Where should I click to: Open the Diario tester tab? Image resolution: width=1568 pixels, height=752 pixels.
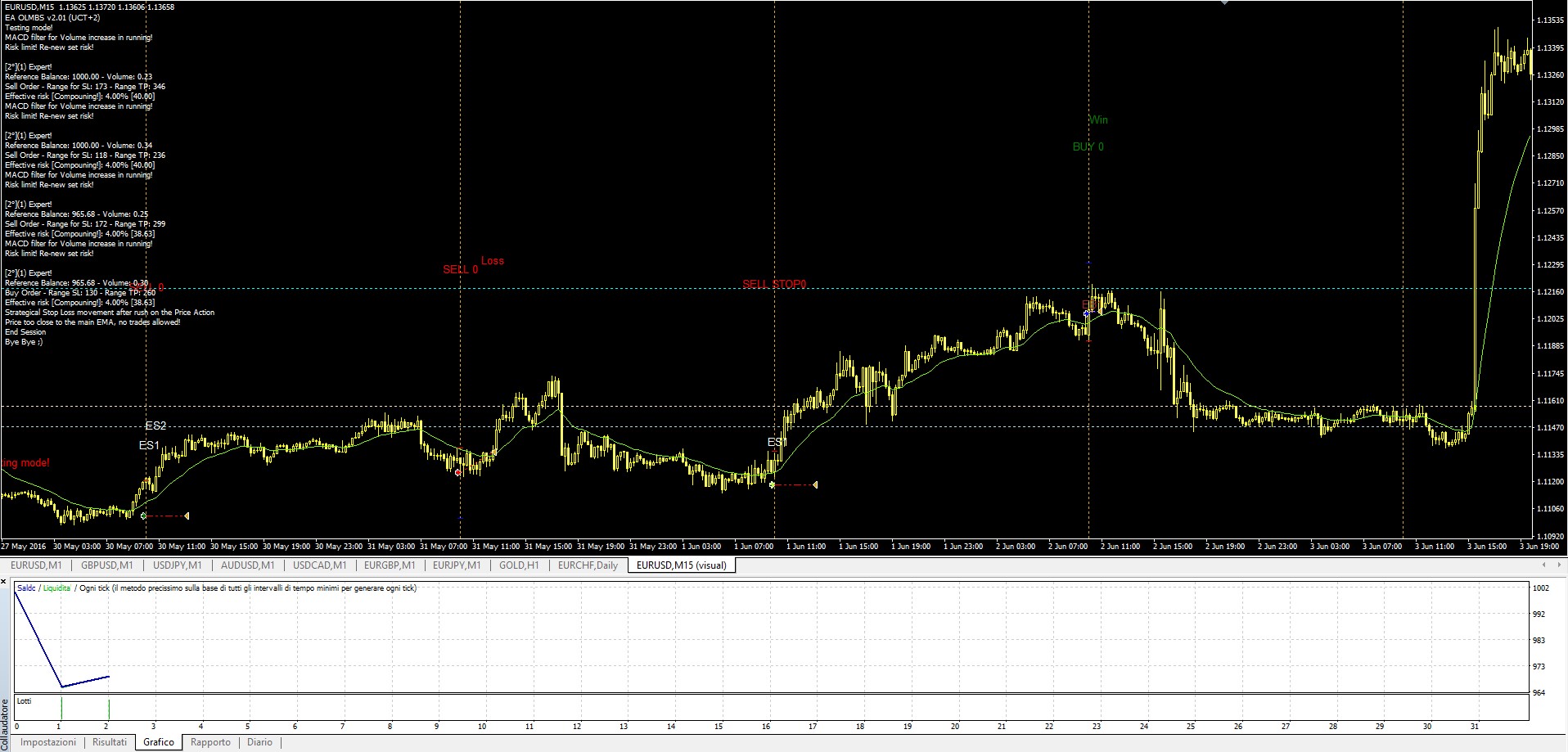point(259,742)
